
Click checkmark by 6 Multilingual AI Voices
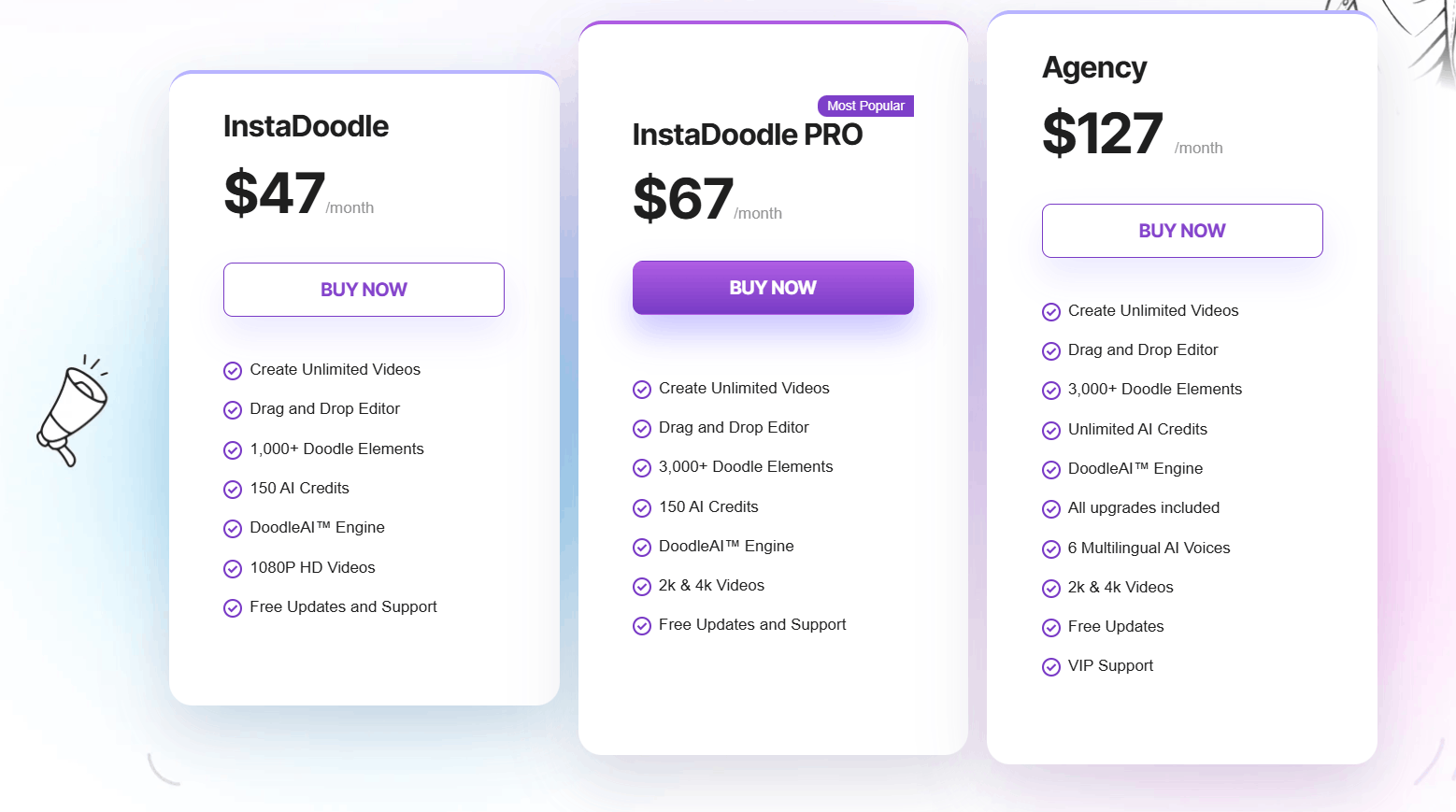tap(1051, 549)
